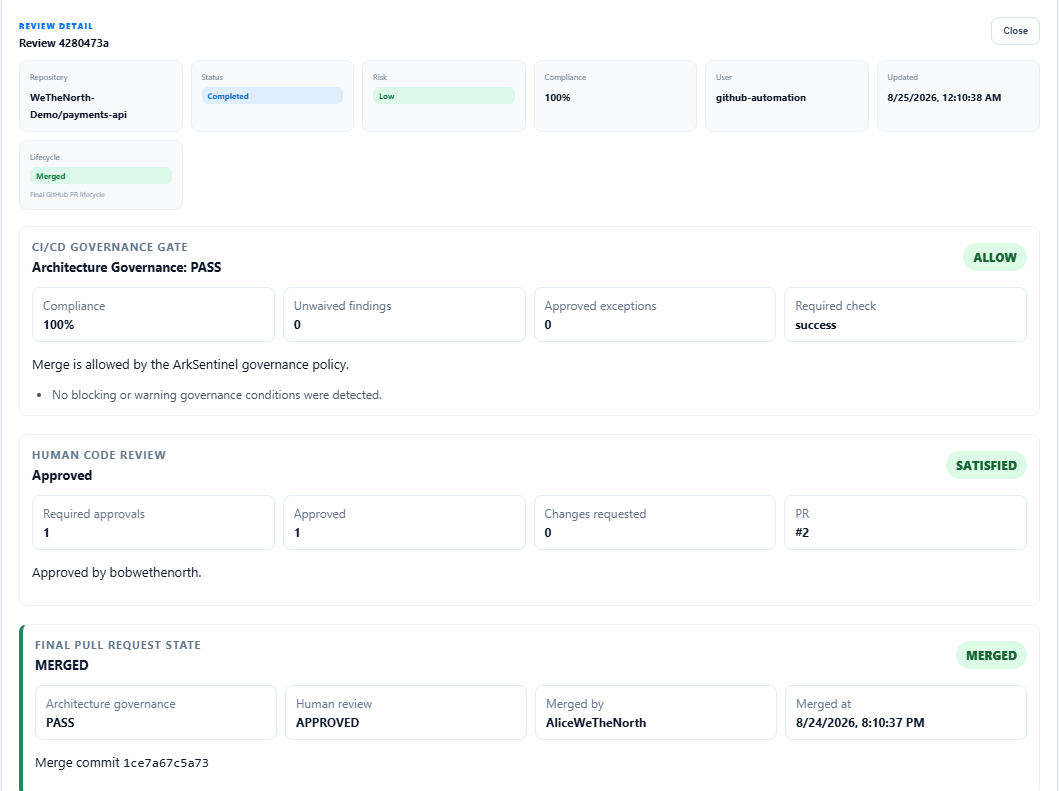This screenshot has width=1059, height=791.
Task: Select user github-automation value
Action: coord(760,97)
